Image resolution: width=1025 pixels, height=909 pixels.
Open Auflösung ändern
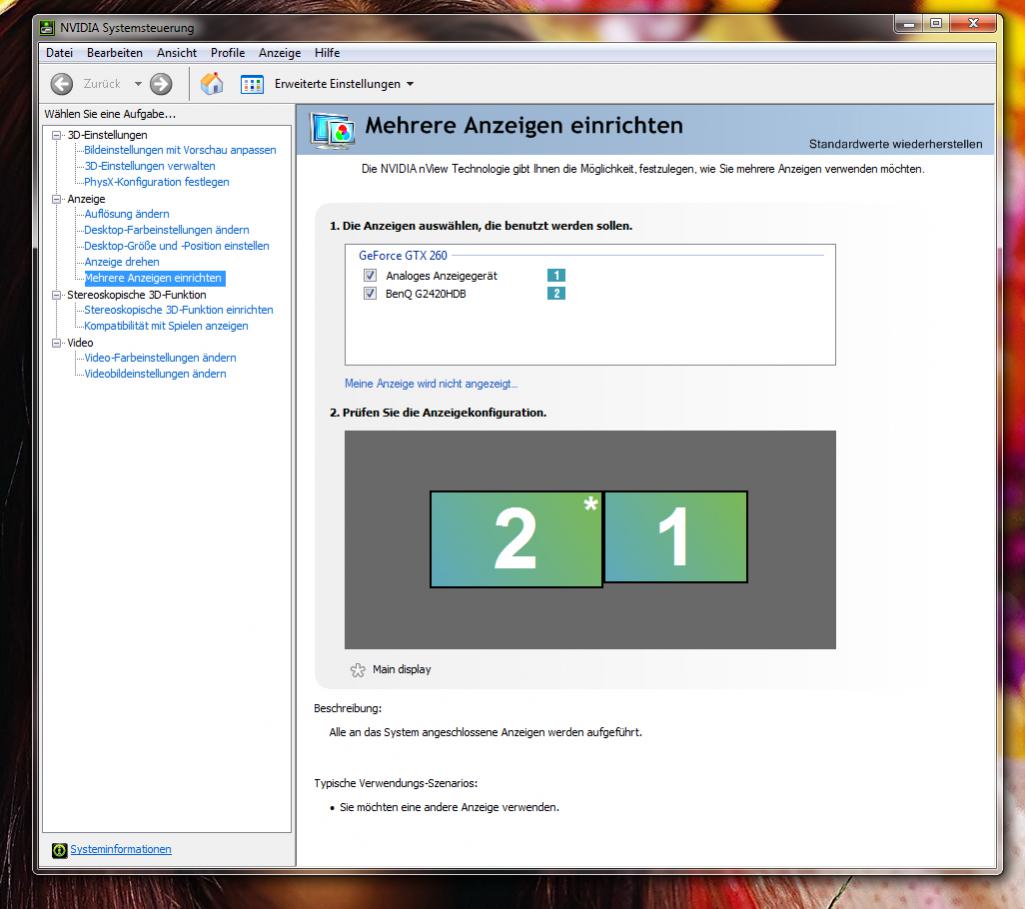click(127, 214)
